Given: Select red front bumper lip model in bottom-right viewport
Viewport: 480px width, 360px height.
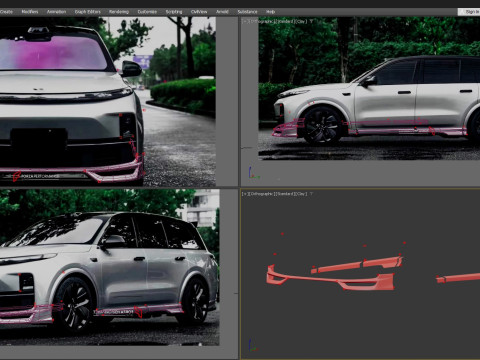Looking at the screenshot, I should coord(383,282).
